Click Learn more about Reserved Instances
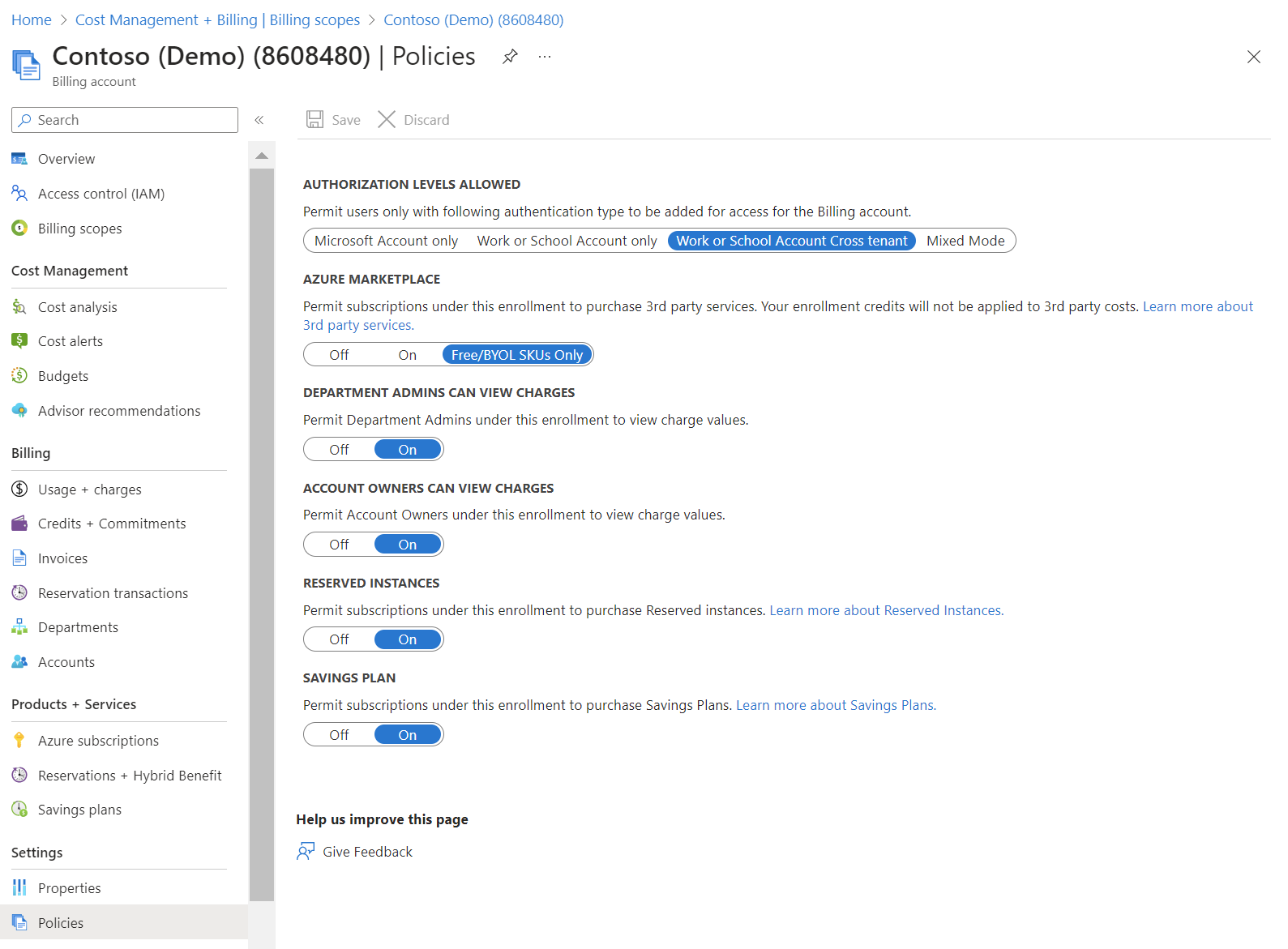This screenshot has width=1288, height=949. click(x=886, y=610)
